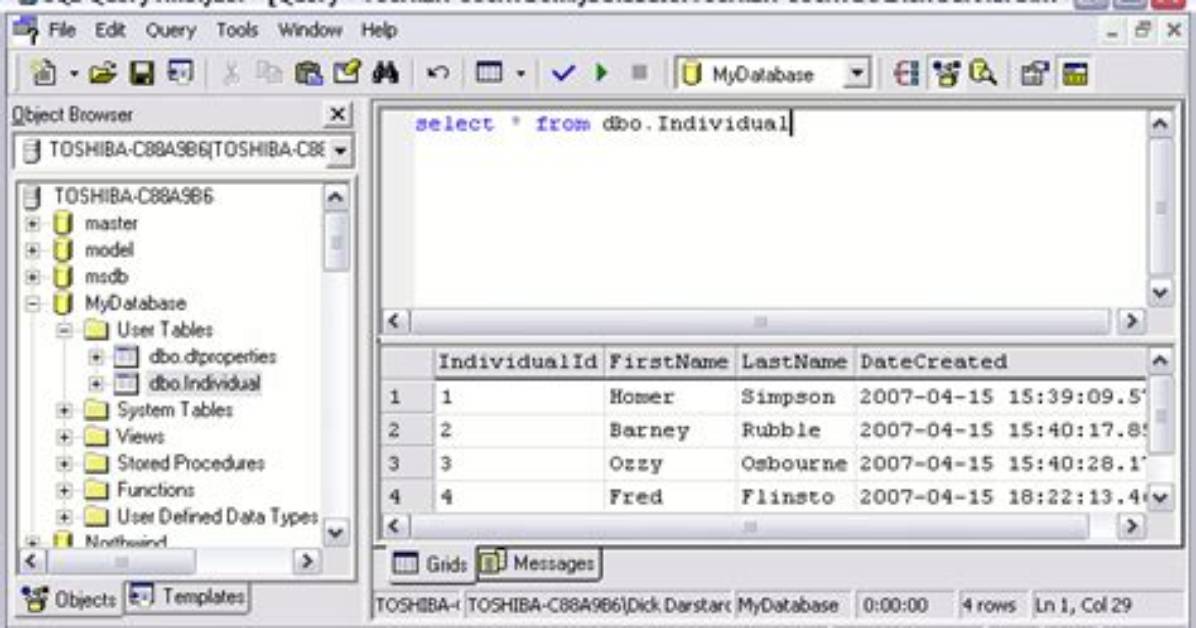This screenshot has height=628, width=1196.
Task: Open the Edit menu
Action: click(x=110, y=31)
